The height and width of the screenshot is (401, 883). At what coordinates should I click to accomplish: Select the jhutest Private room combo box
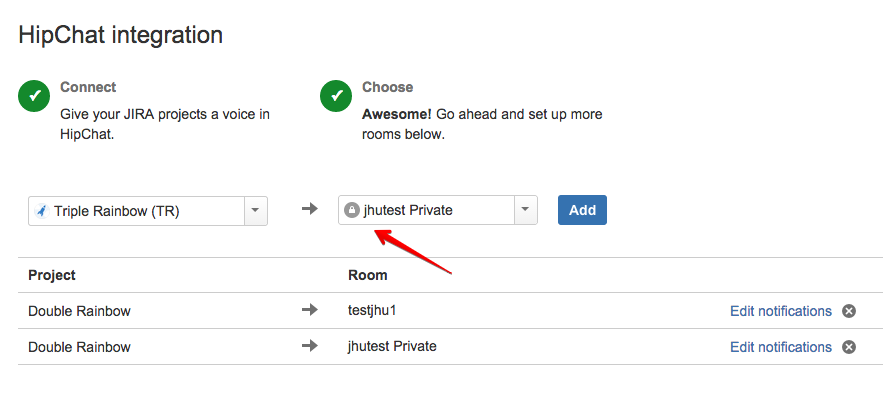tap(438, 210)
